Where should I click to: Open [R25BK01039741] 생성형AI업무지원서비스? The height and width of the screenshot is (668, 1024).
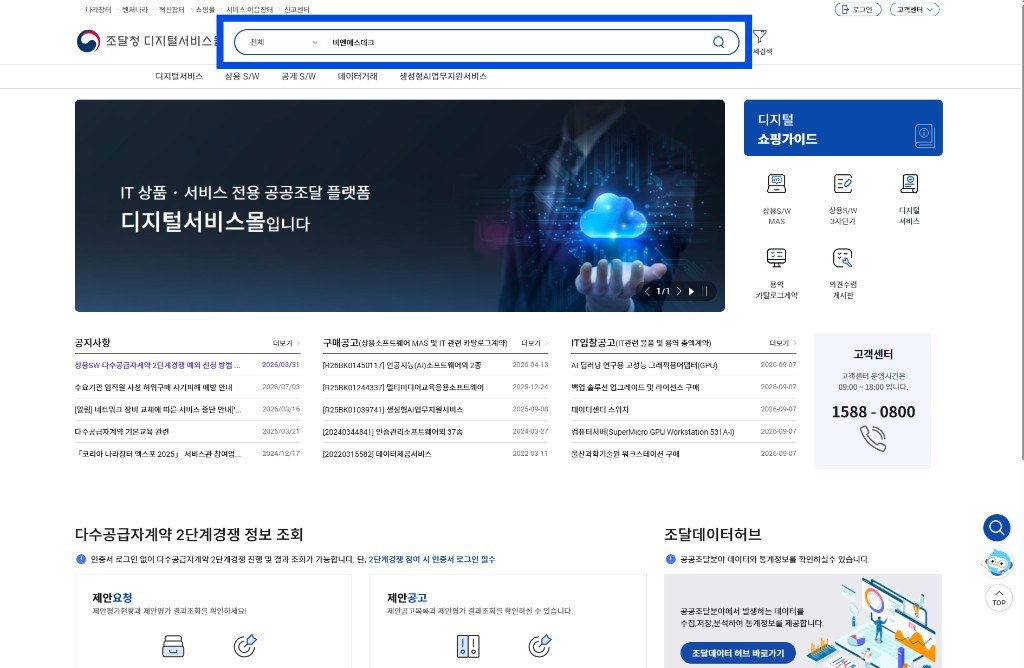(392, 409)
